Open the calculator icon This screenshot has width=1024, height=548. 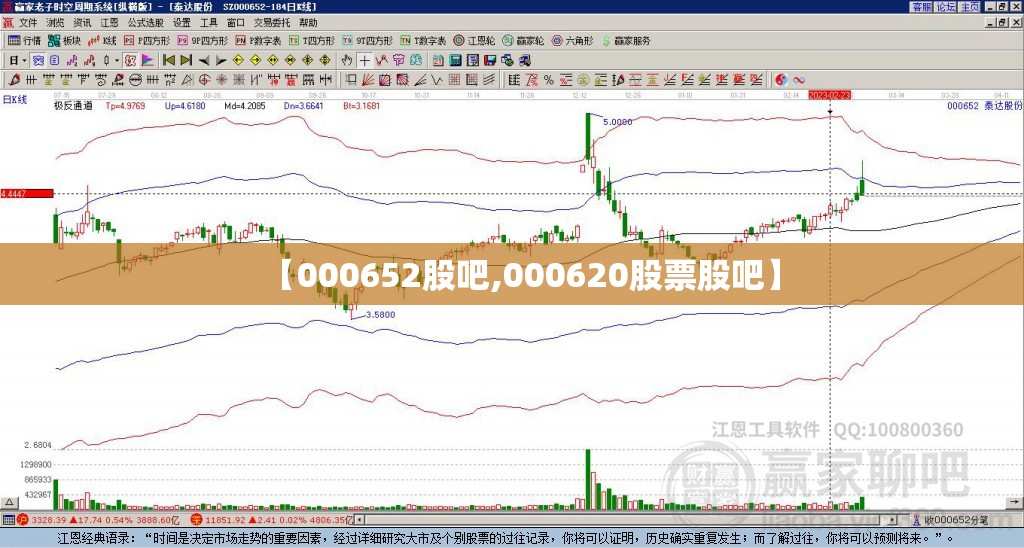pyautogui.click(x=455, y=60)
